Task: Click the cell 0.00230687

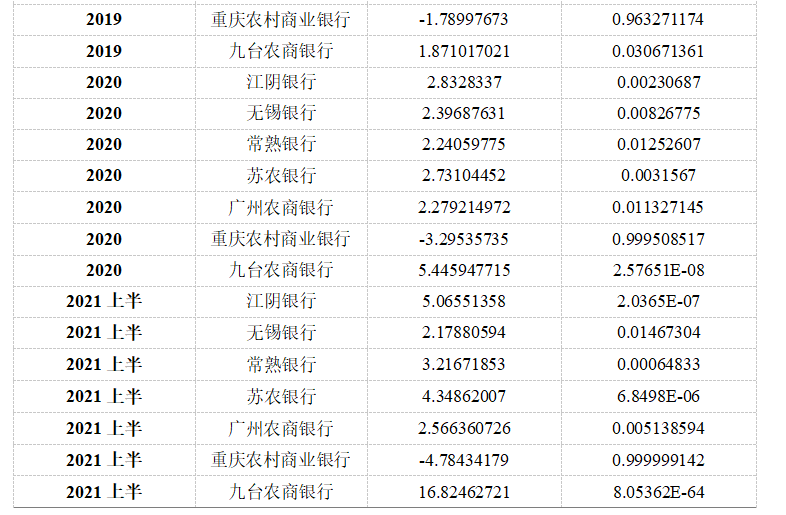Action: click(x=658, y=82)
